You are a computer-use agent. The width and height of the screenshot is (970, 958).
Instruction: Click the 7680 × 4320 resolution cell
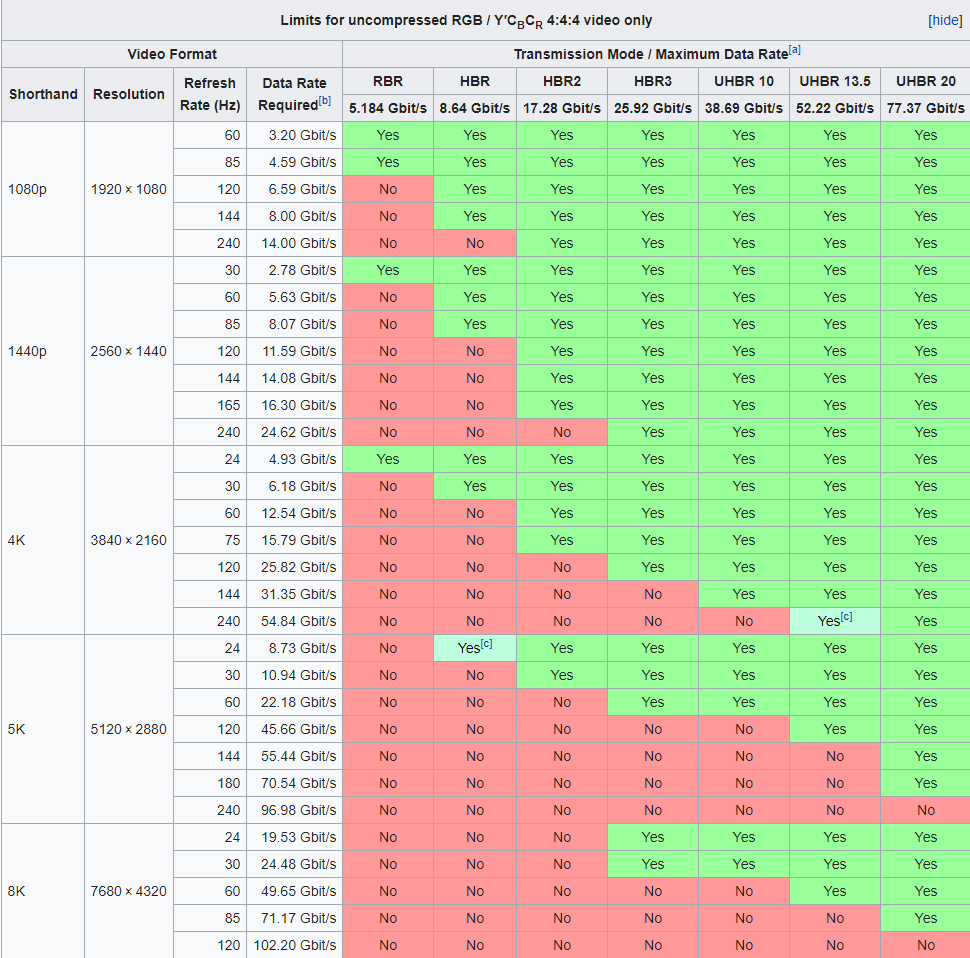point(129,891)
